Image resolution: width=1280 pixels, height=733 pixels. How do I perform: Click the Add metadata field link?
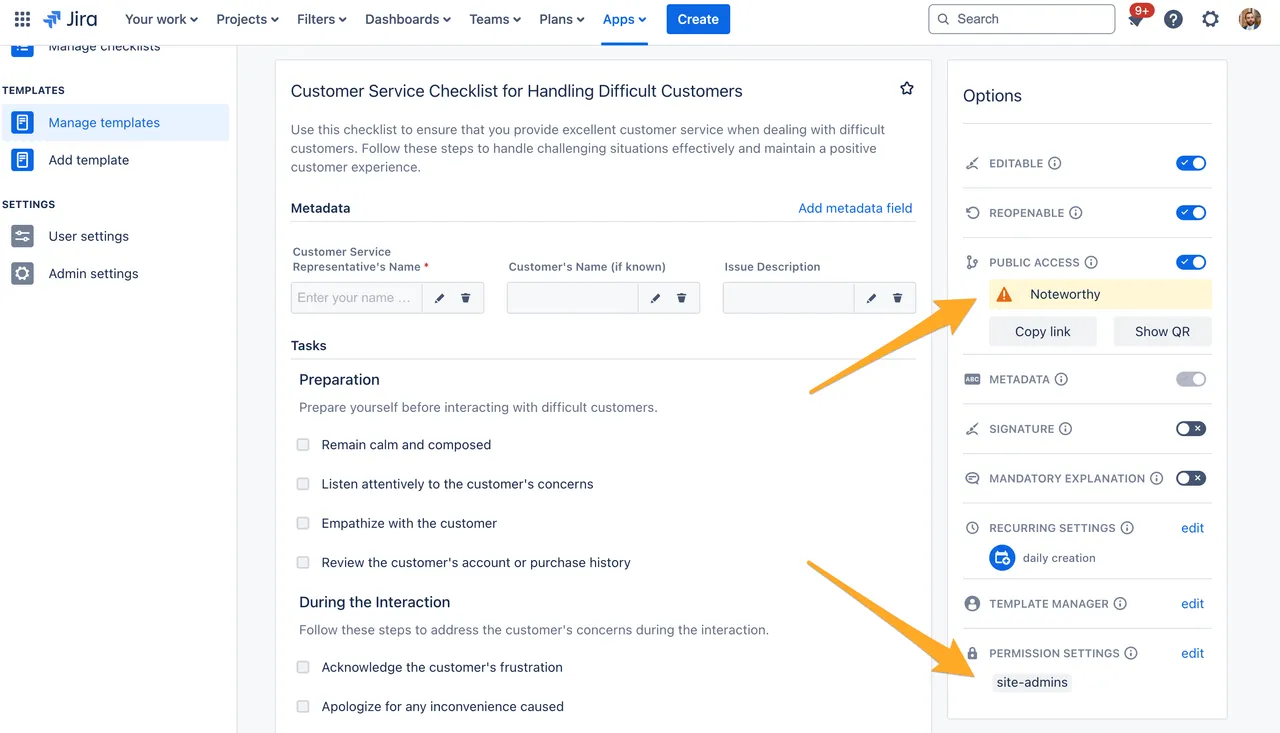click(x=855, y=208)
